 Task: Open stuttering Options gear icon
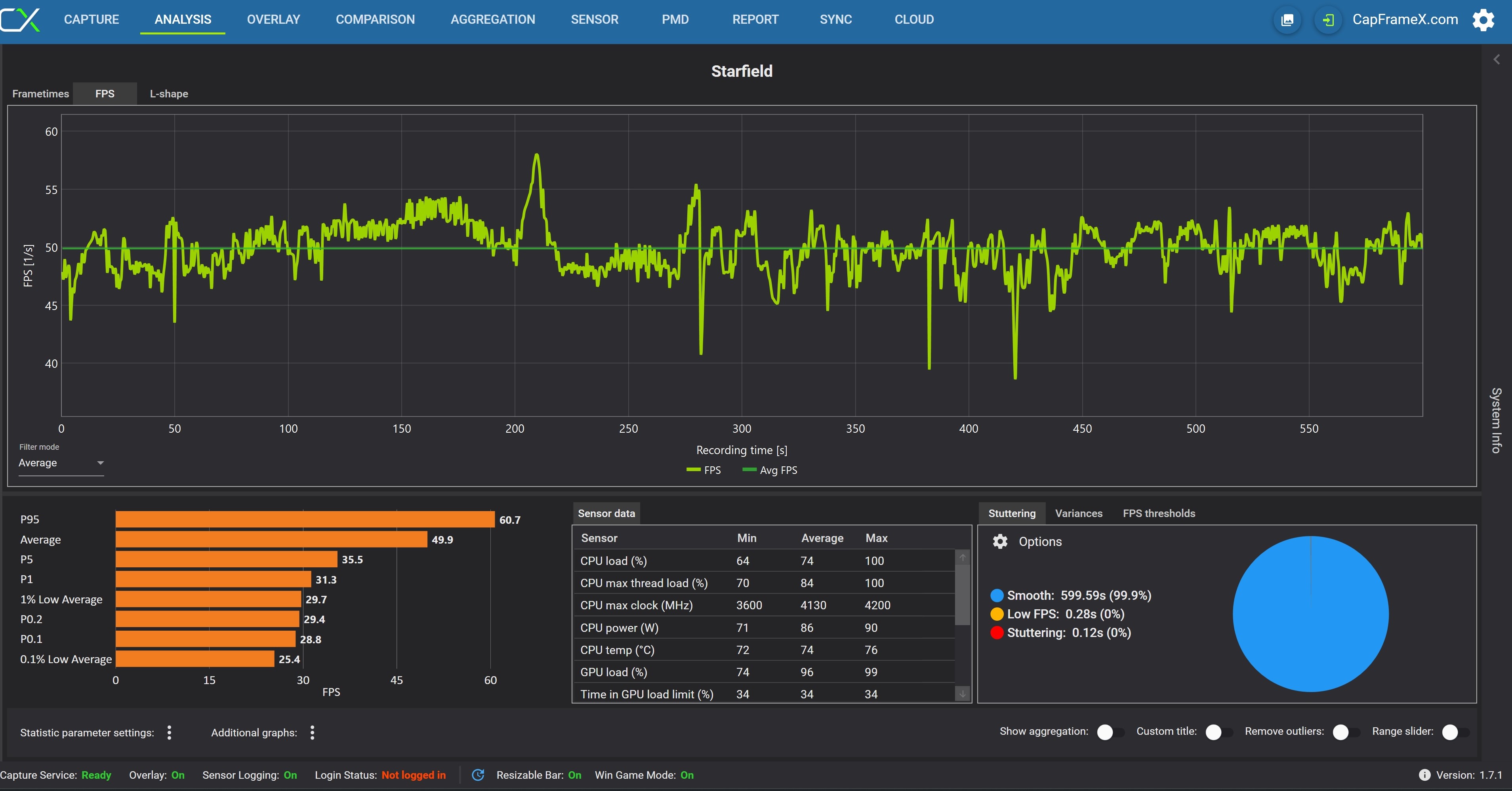point(1000,541)
